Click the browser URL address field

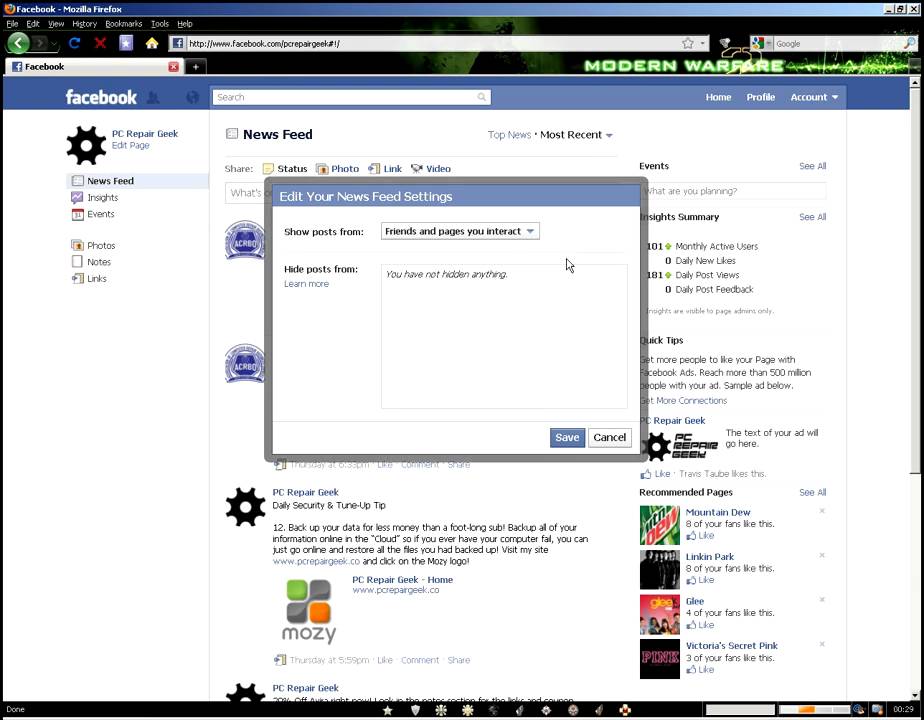pos(433,43)
